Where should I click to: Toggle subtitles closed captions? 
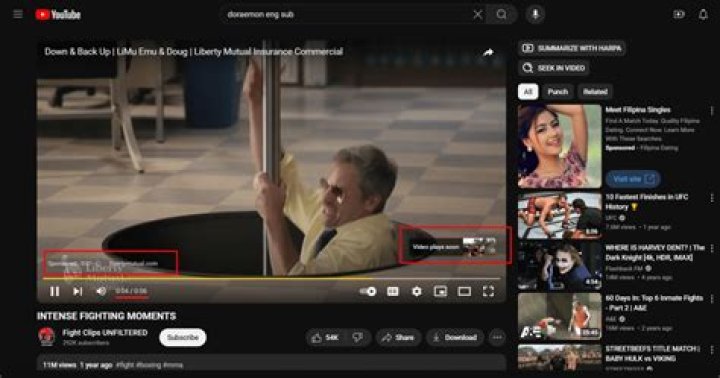point(393,291)
